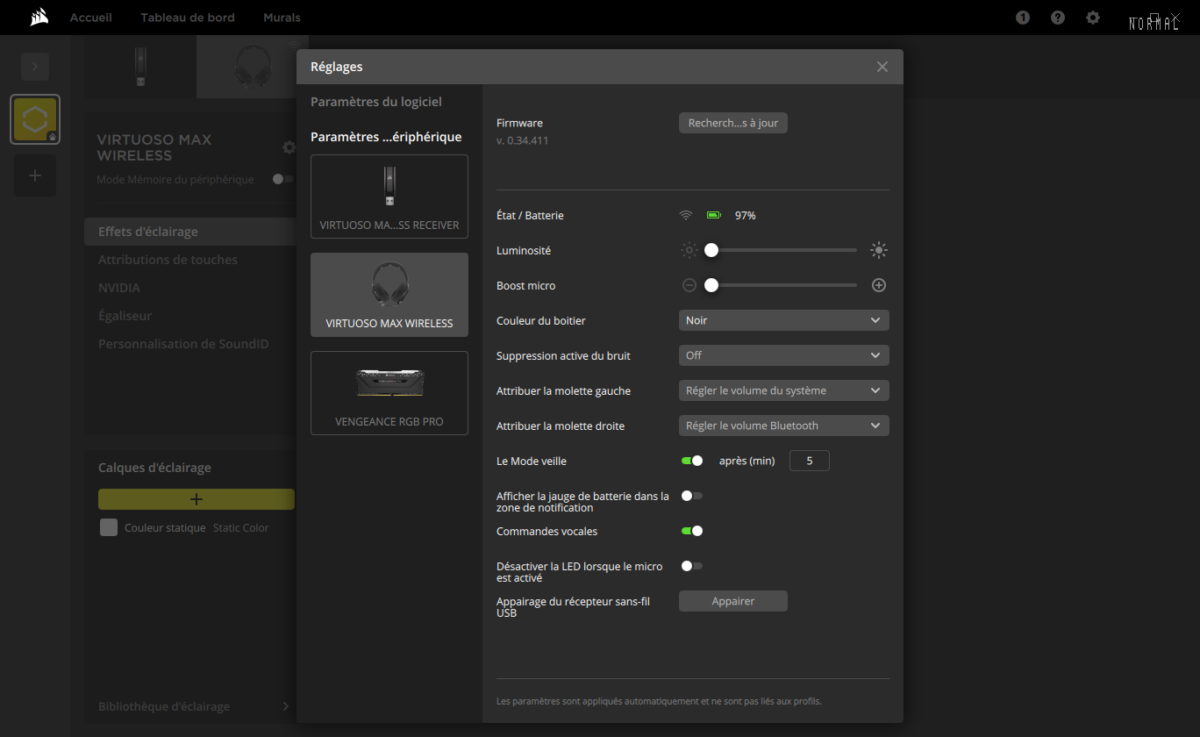Click the Corsair logo in the top bar
The width and height of the screenshot is (1200, 737).
(39, 16)
